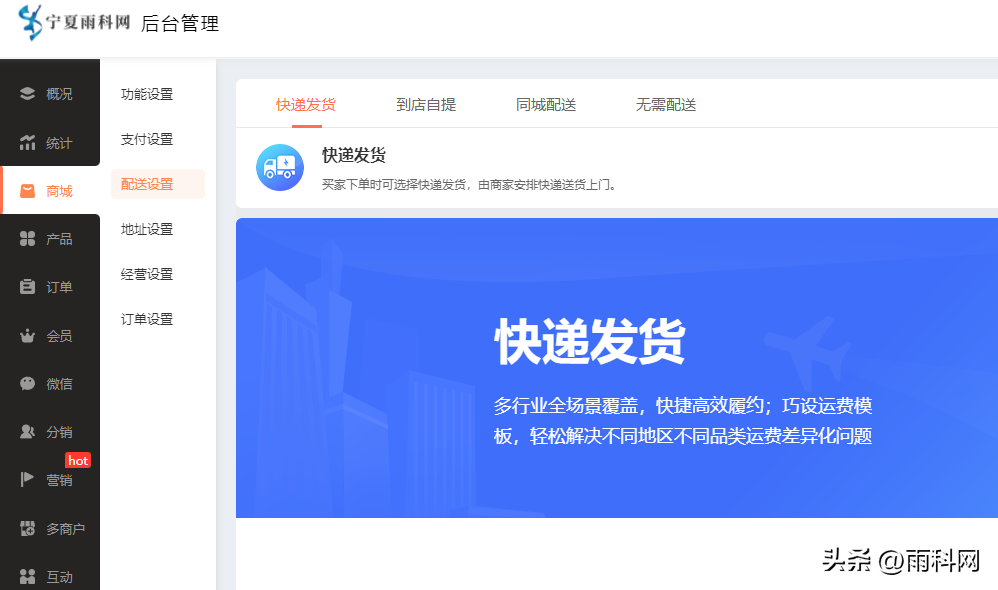Viewport: 998px width, 590px height.
Task: Open 统计 statistics chart icon
Action: tap(28, 143)
